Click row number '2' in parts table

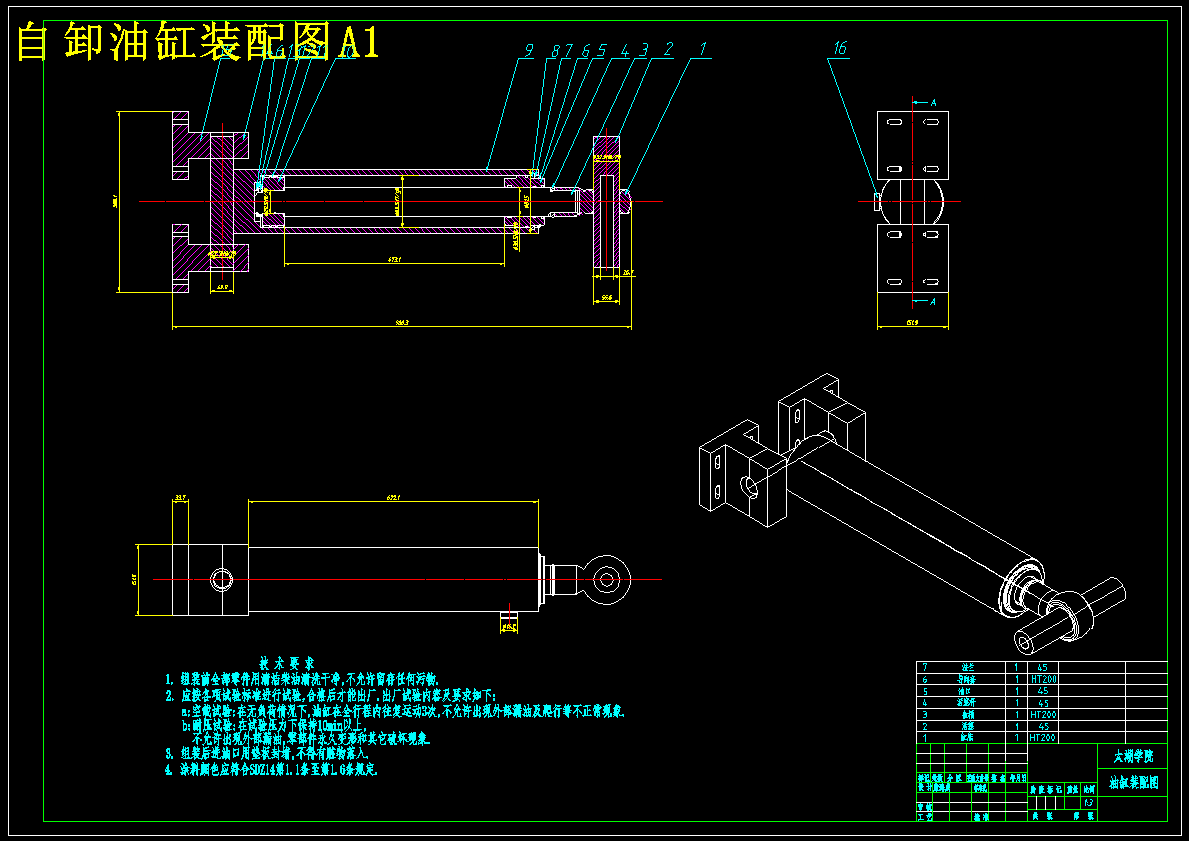point(924,726)
